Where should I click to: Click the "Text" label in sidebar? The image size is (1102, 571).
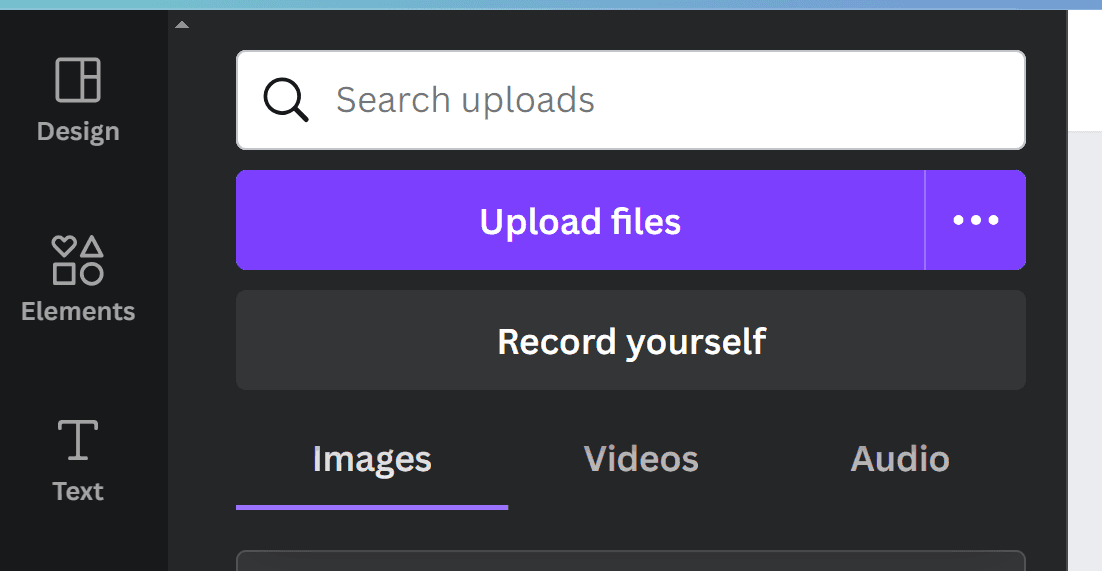(x=78, y=492)
